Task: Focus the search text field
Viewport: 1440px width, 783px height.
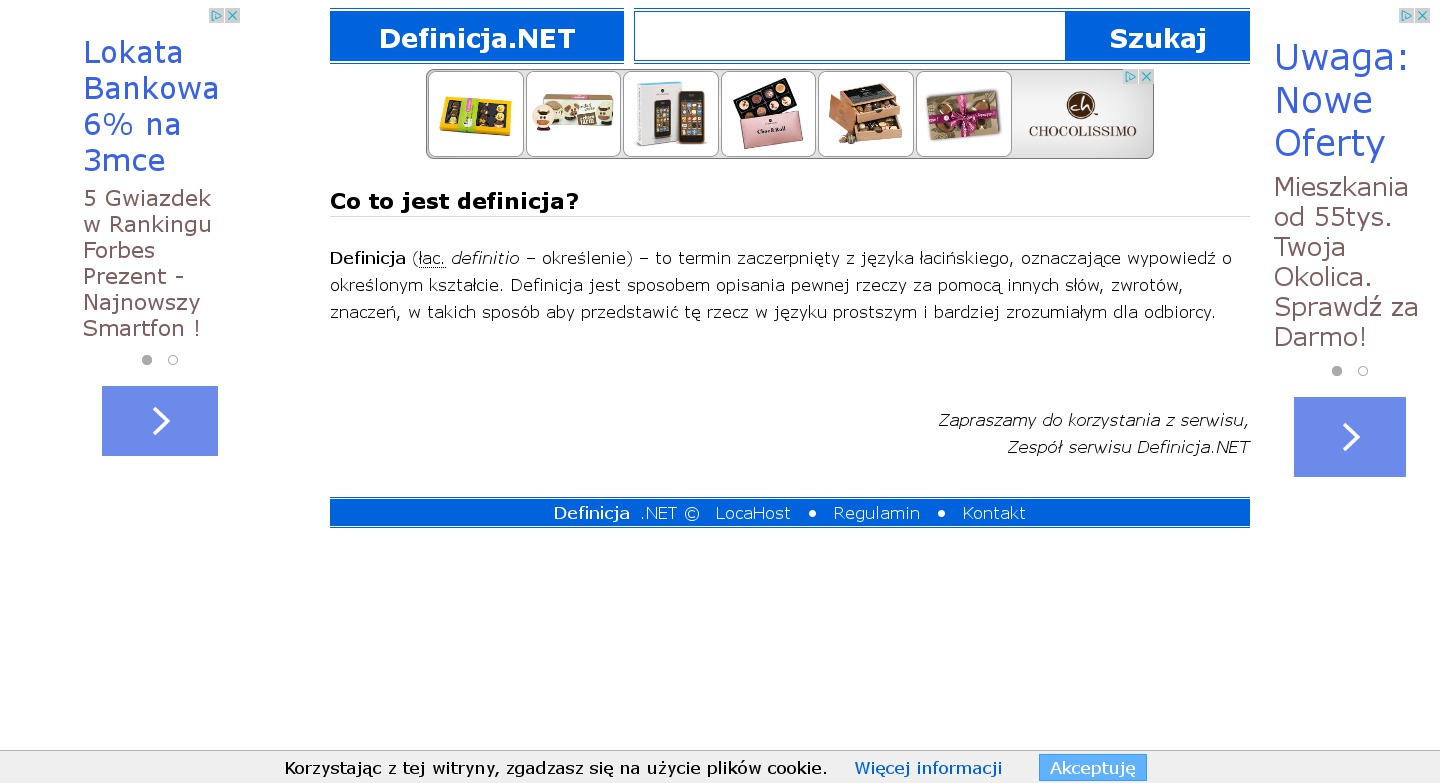Action: [x=849, y=37]
